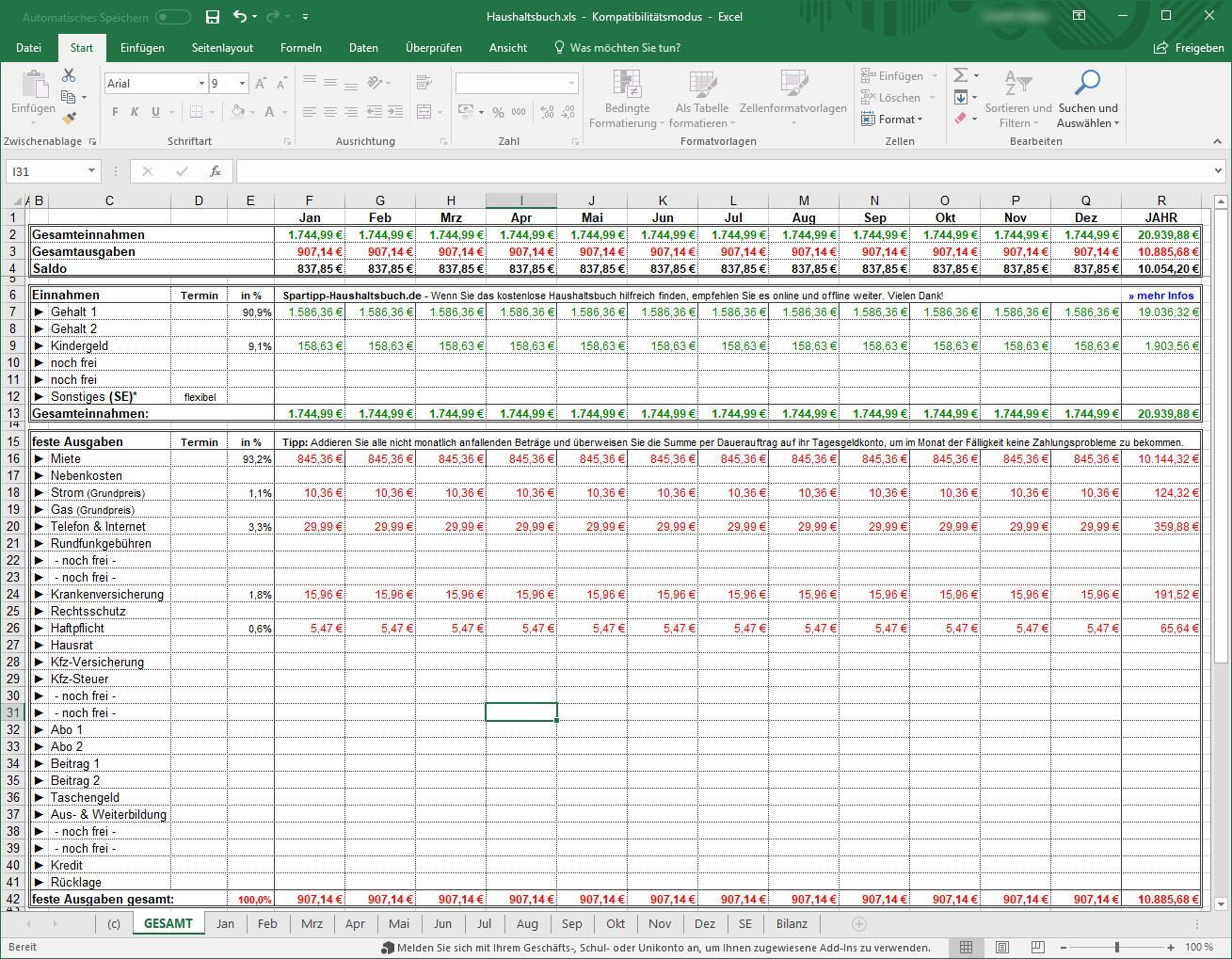Click the AutoSum sigma icon
This screenshot has height=959, width=1232.
[x=960, y=75]
